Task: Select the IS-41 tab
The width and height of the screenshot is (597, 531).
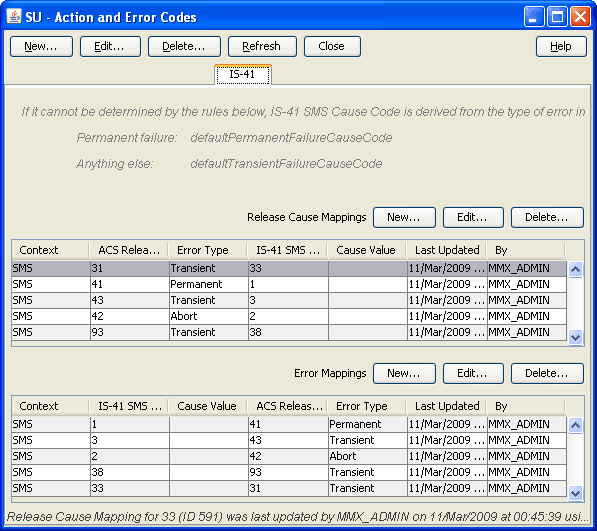Action: coord(243,74)
